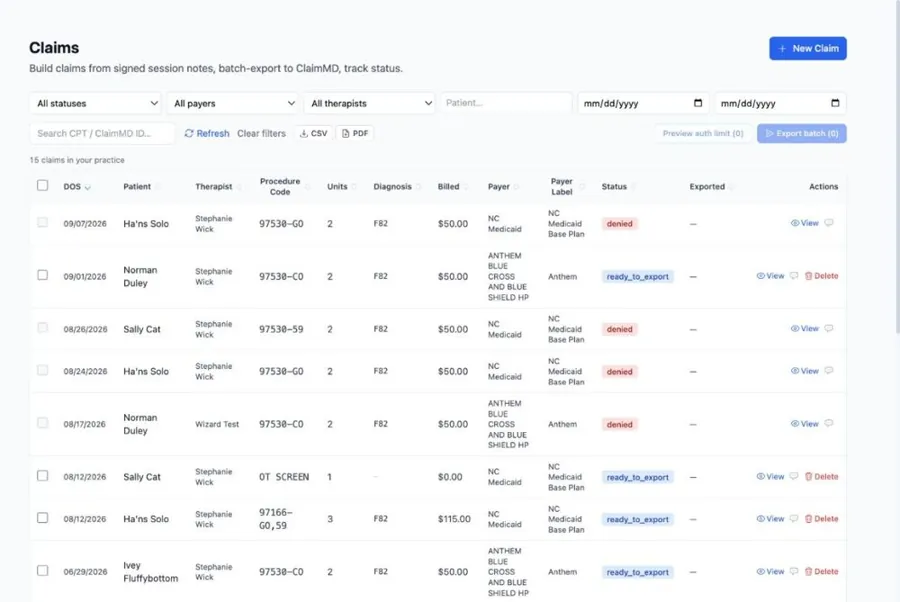This screenshot has width=900, height=602.
Task: View the 97166-GO,59 Ha'ns Solo claim
Action: (770, 519)
